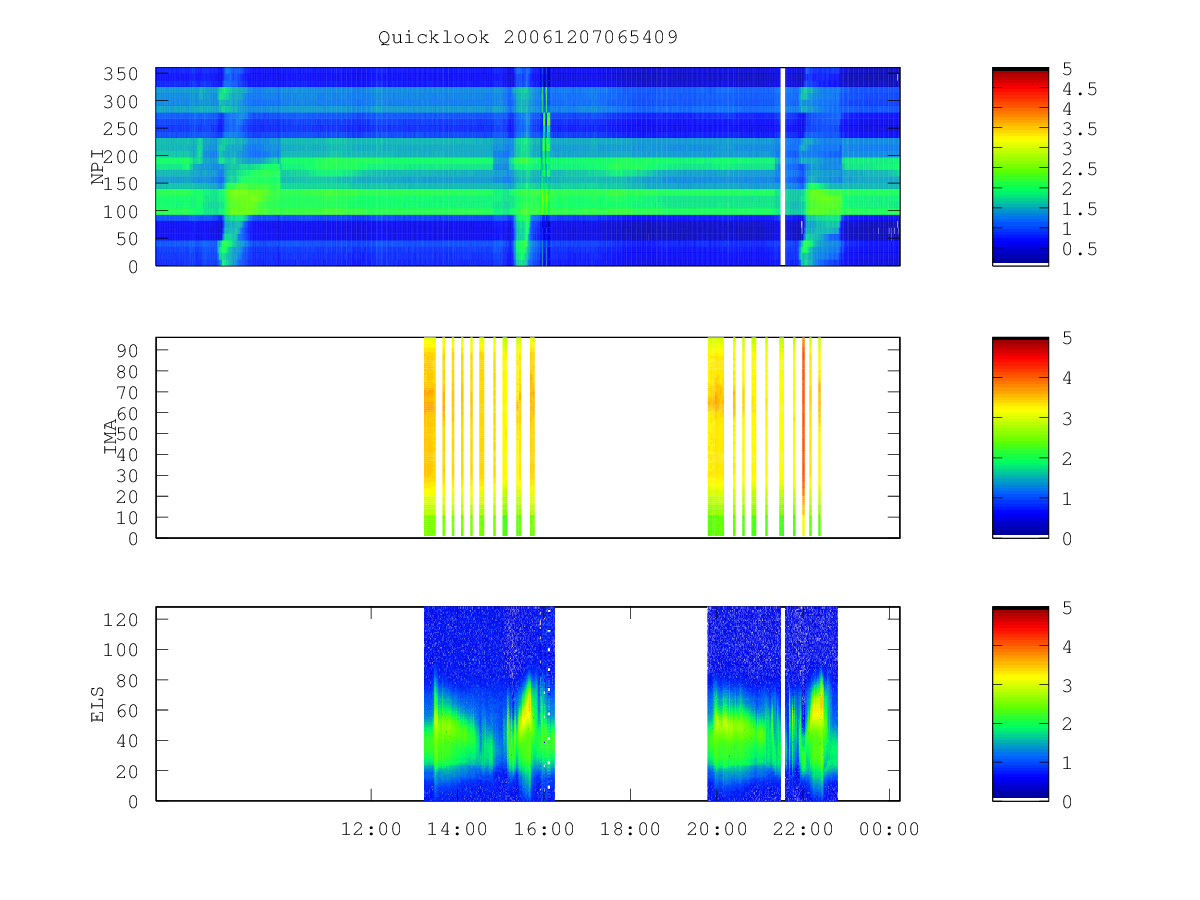Click the 150 tick on the NPI axis
The image size is (1200, 900).
tap(123, 184)
